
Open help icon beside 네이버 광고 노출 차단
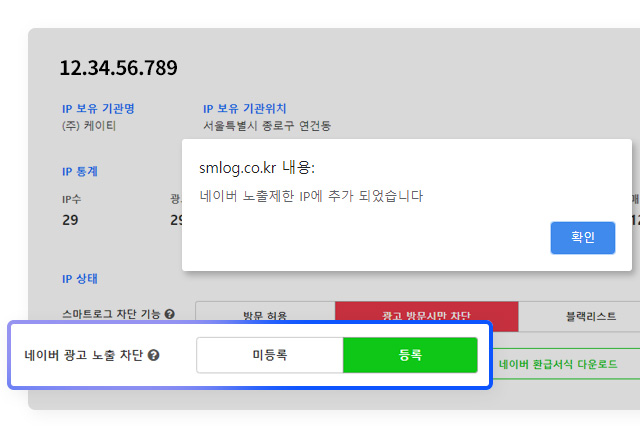[153, 355]
